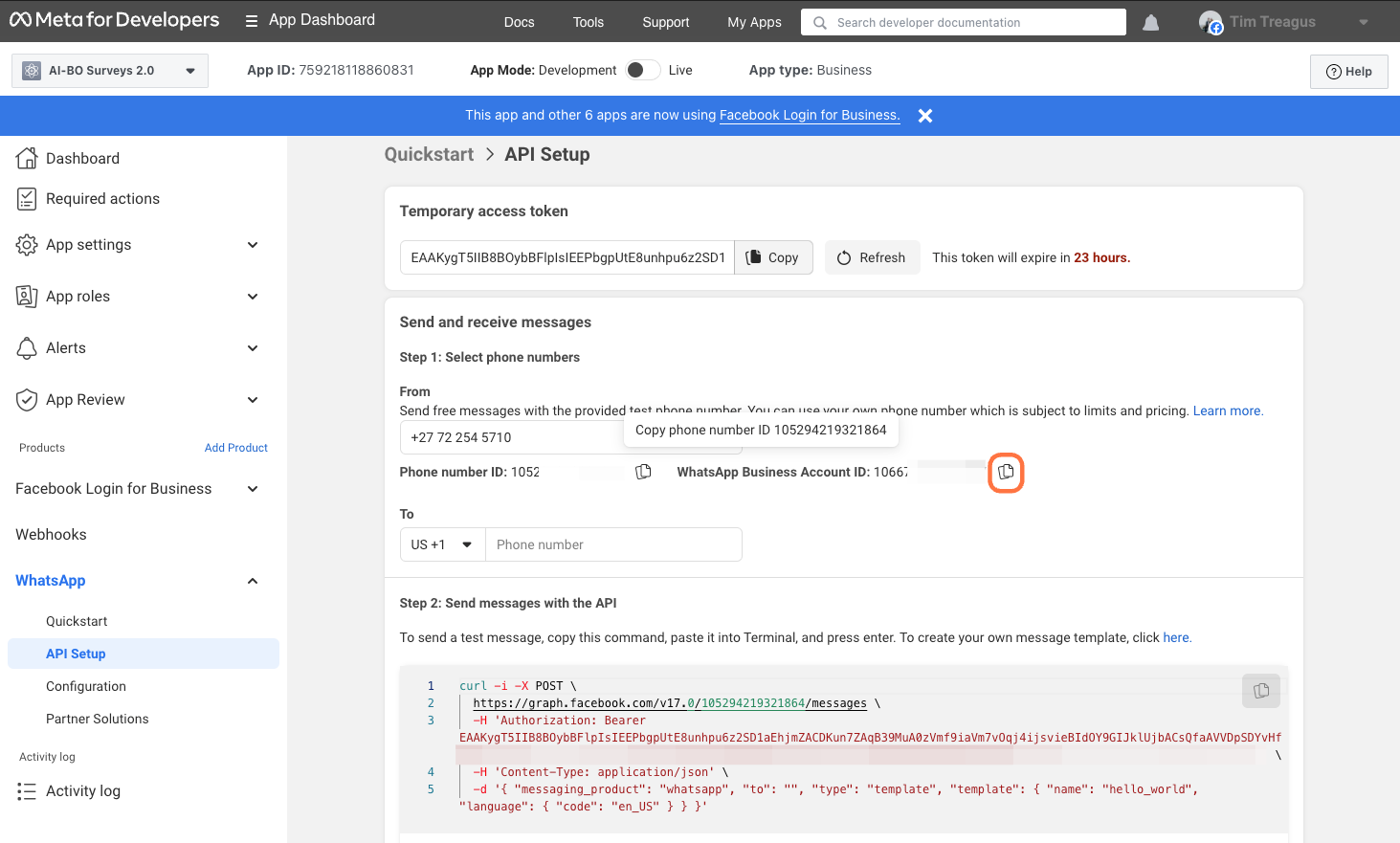Open the Docs menu
Viewport: 1400px width, 843px height.
(x=520, y=22)
